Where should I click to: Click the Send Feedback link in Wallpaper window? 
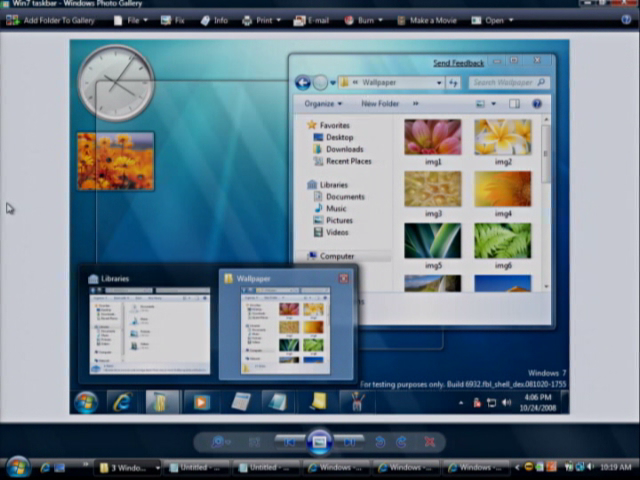[x=458, y=63]
